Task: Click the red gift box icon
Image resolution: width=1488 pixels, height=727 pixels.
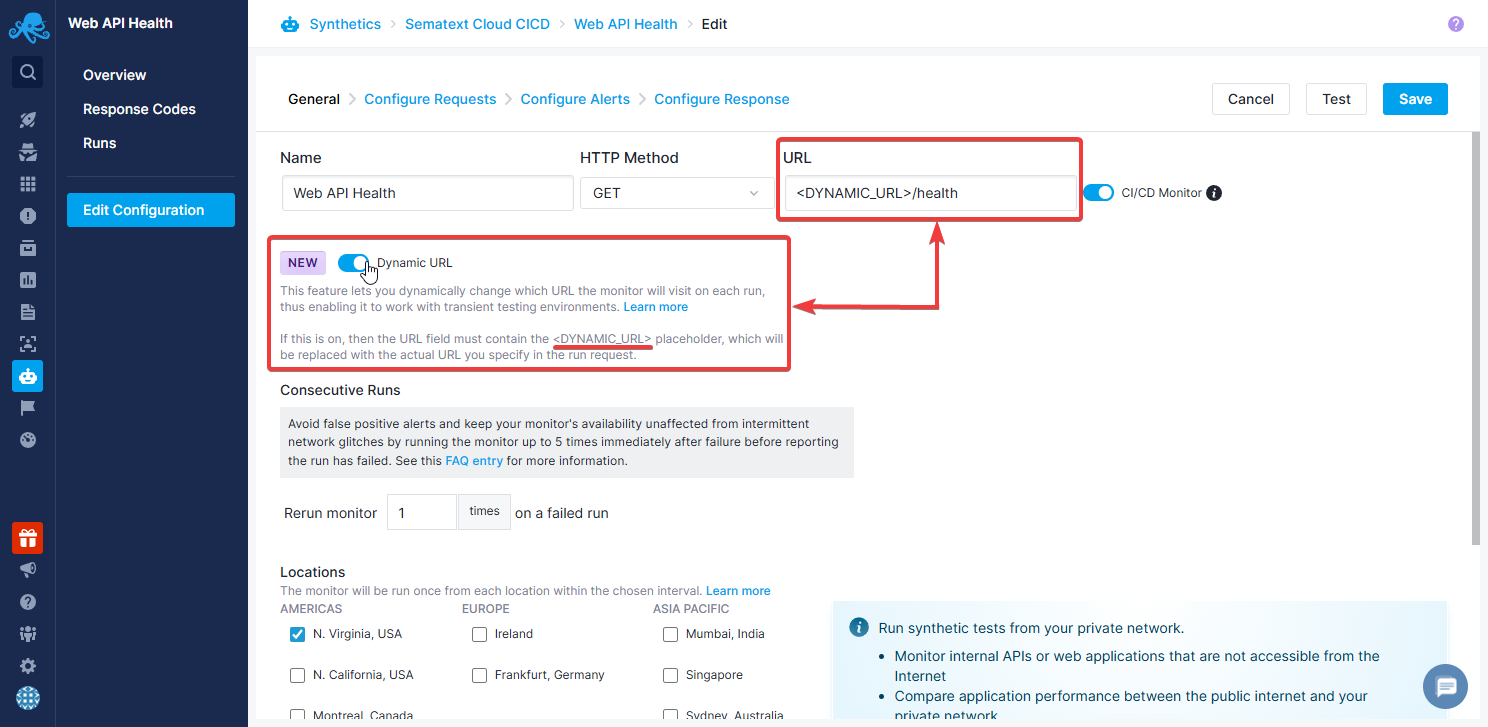Action: (x=28, y=538)
